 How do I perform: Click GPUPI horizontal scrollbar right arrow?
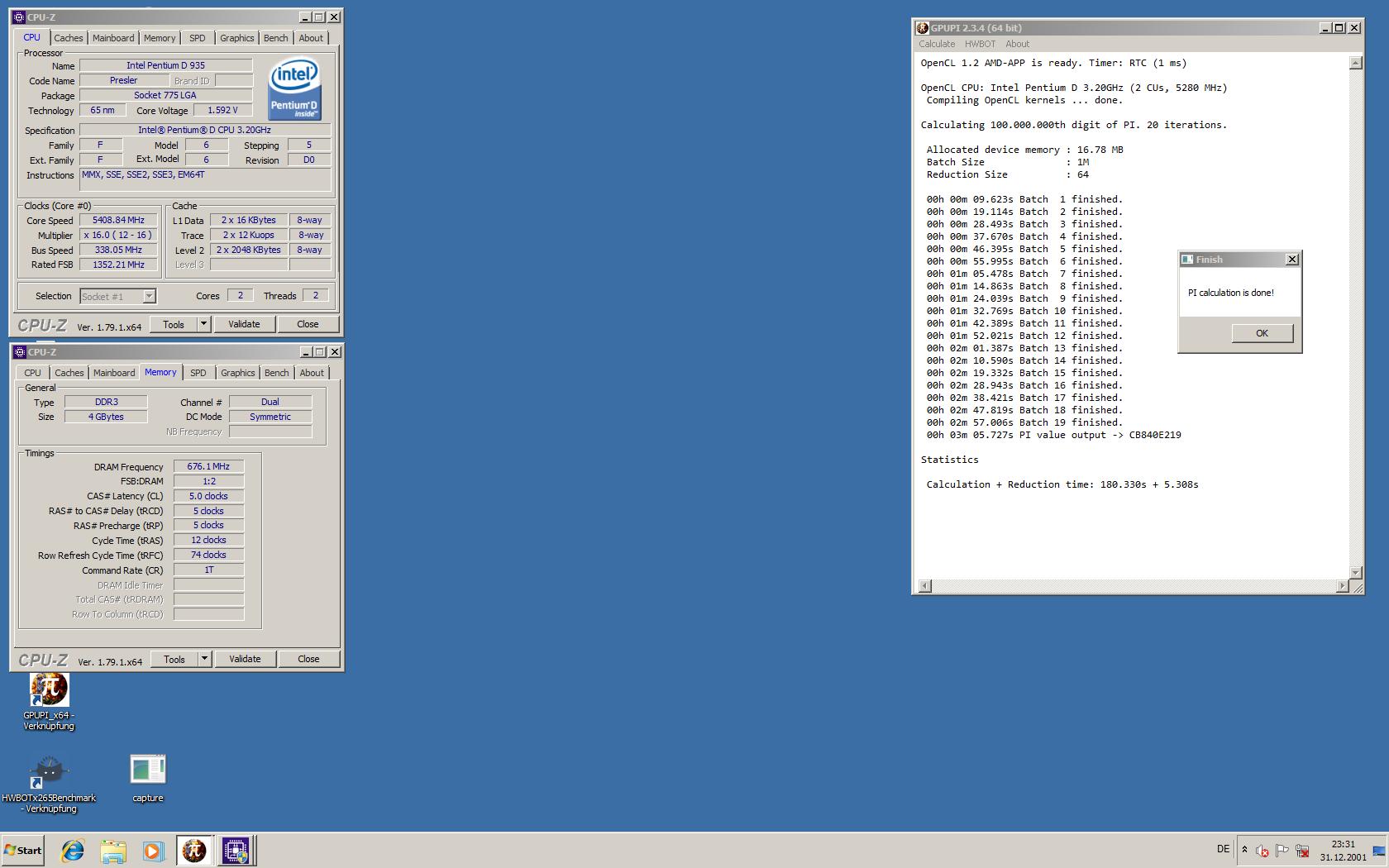1342,586
